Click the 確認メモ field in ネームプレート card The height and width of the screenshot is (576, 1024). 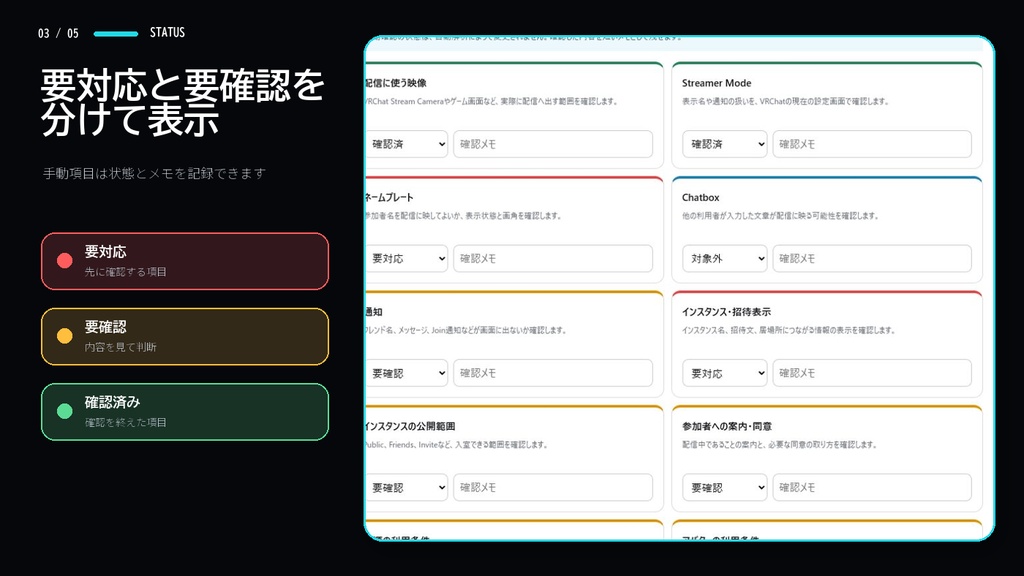[553, 259]
